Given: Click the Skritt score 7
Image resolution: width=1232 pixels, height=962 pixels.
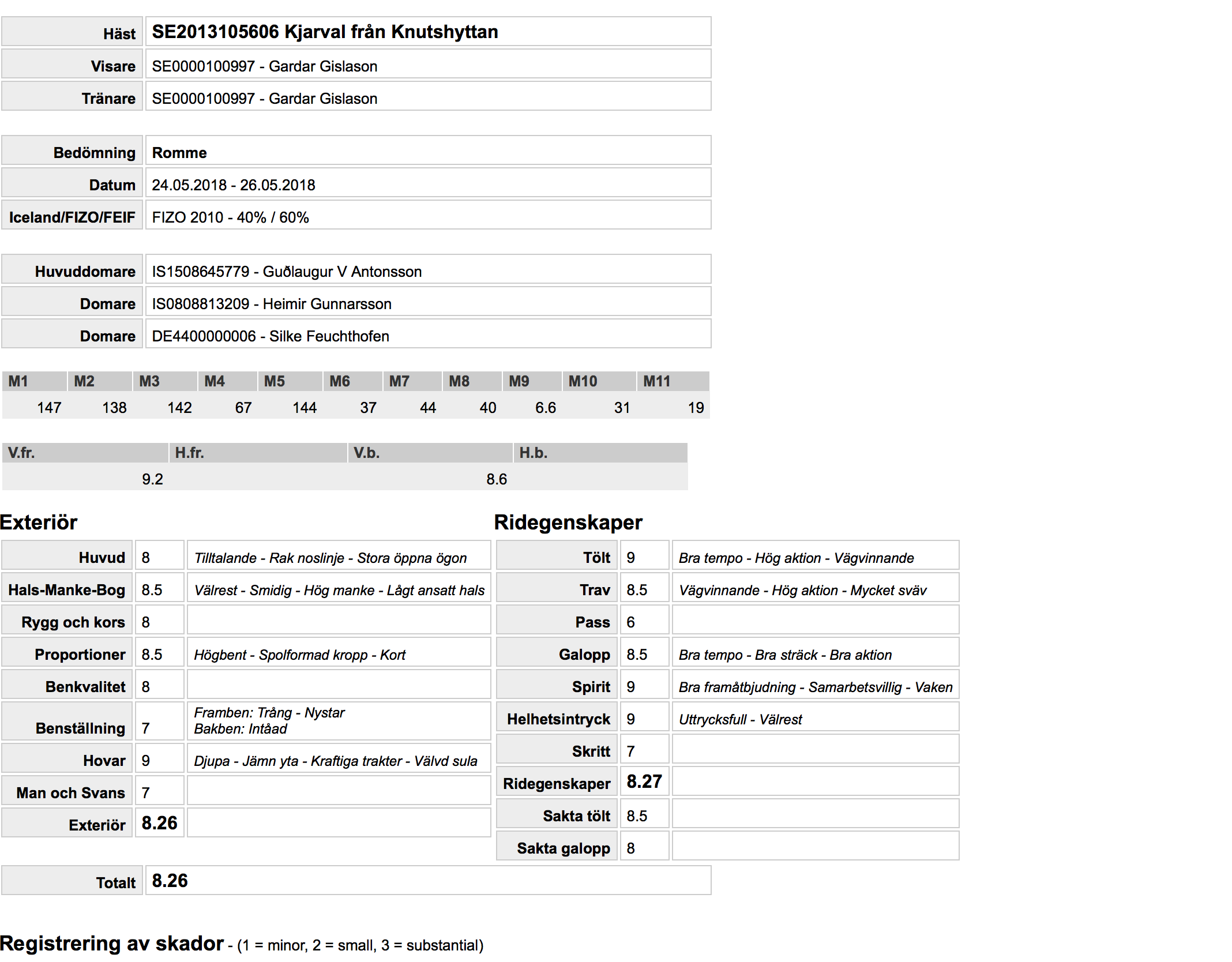Looking at the screenshot, I should (x=631, y=751).
